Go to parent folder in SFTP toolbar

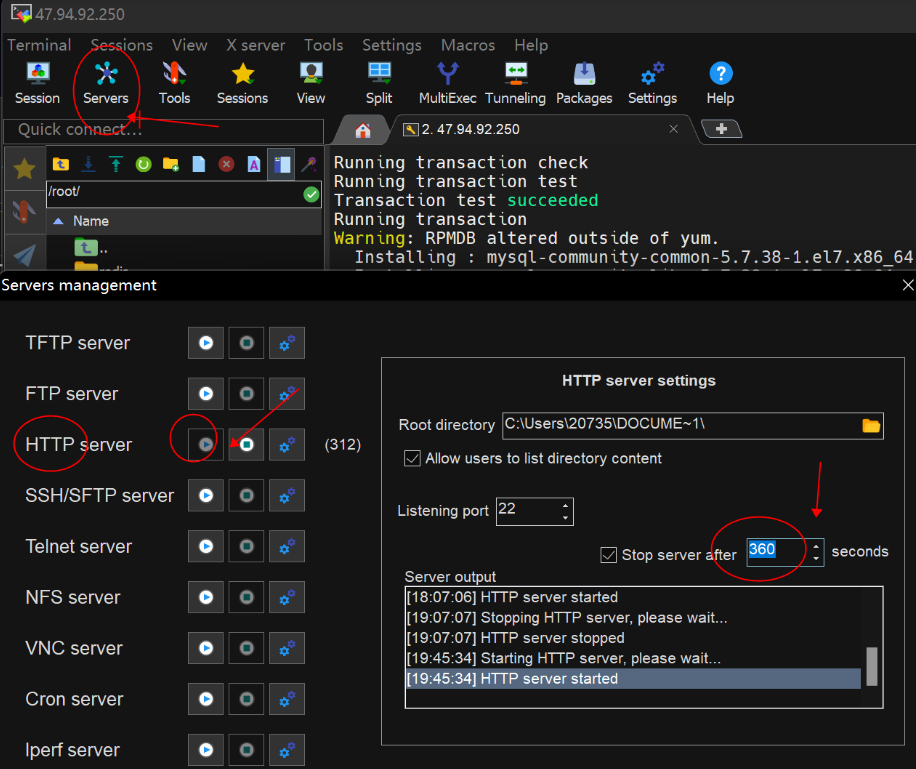tap(61, 164)
